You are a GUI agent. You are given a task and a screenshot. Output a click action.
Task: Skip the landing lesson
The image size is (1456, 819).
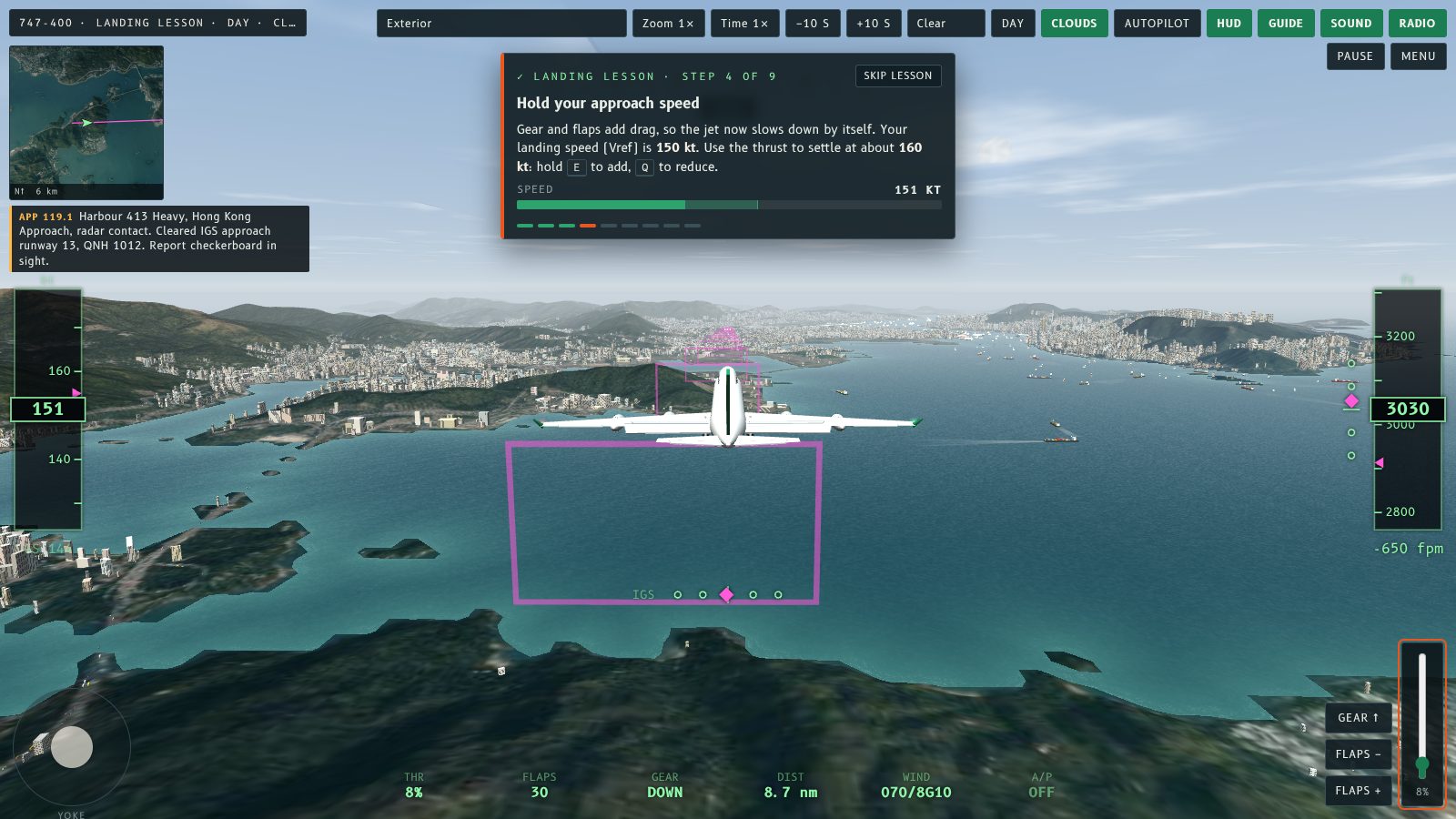897,76
